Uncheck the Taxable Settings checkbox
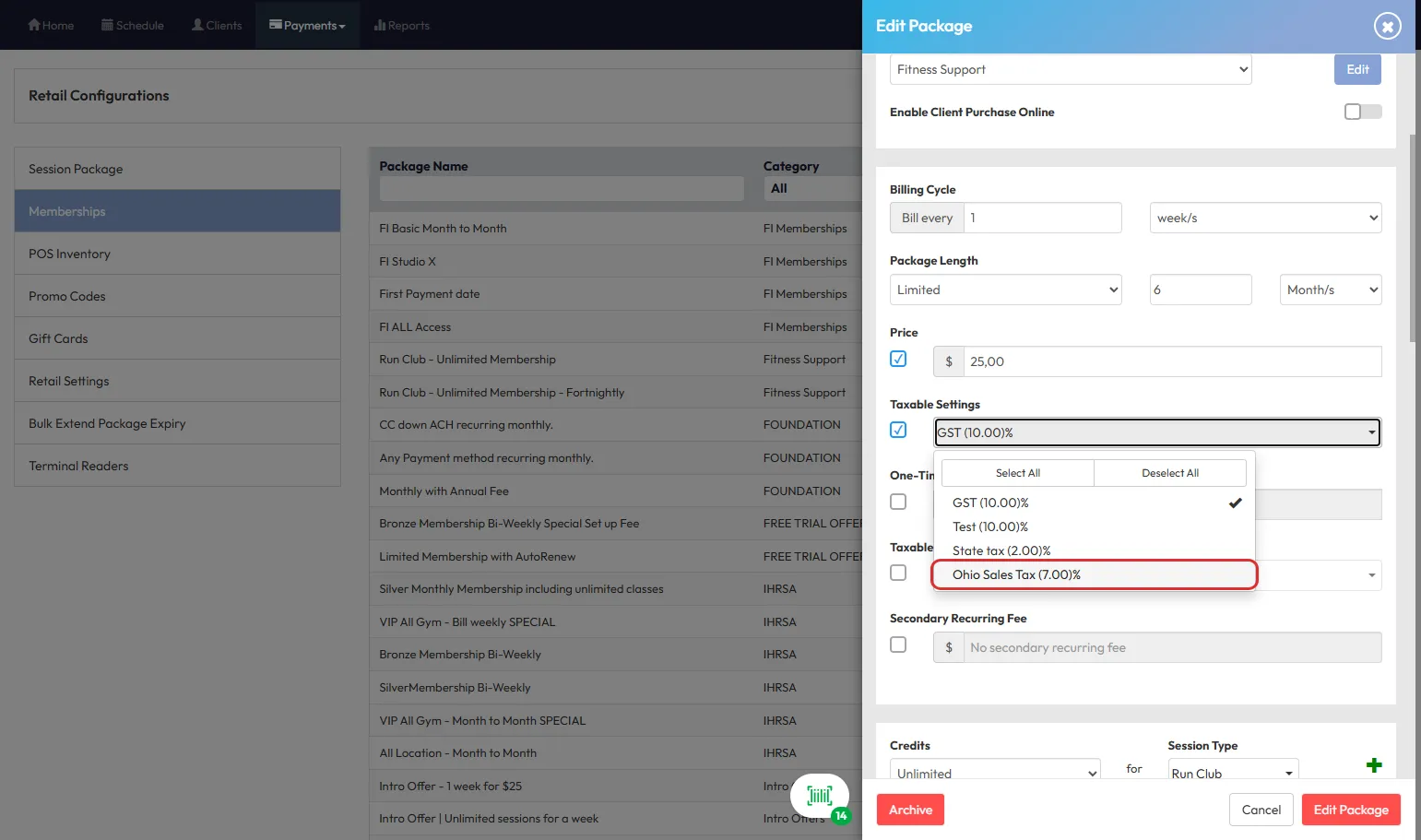 (898, 430)
